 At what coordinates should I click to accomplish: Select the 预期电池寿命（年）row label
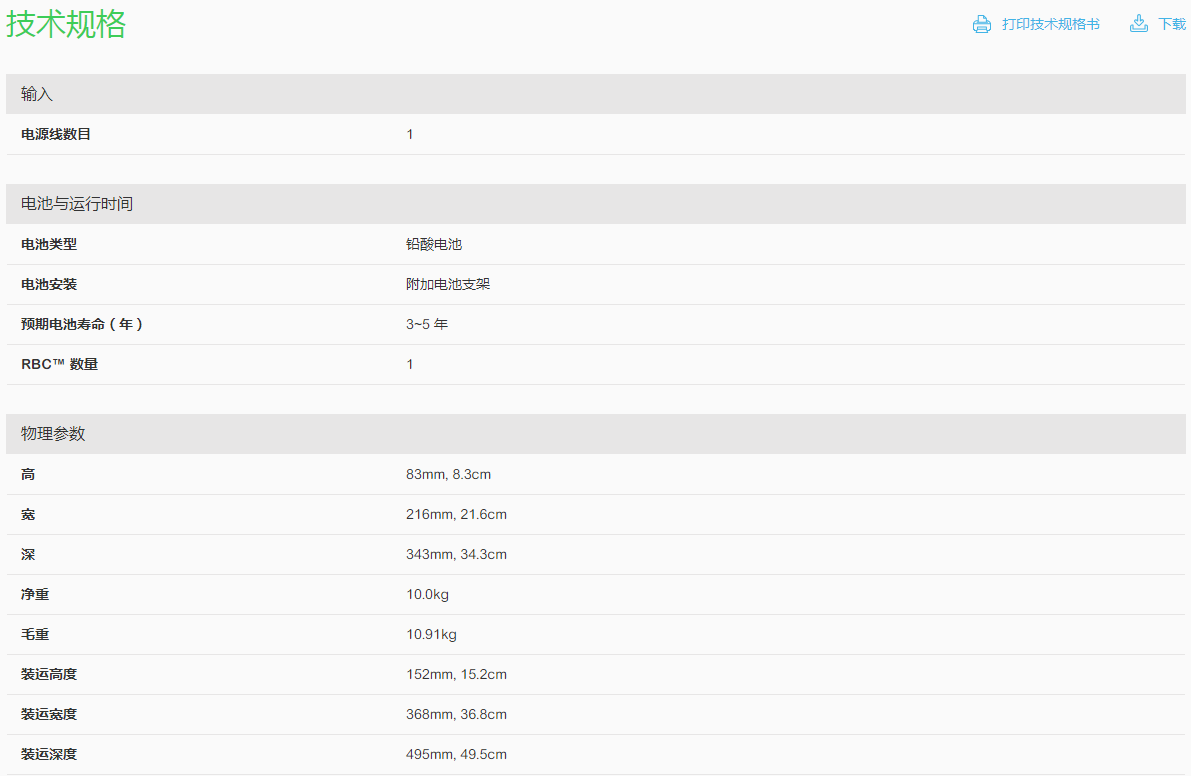click(x=83, y=324)
